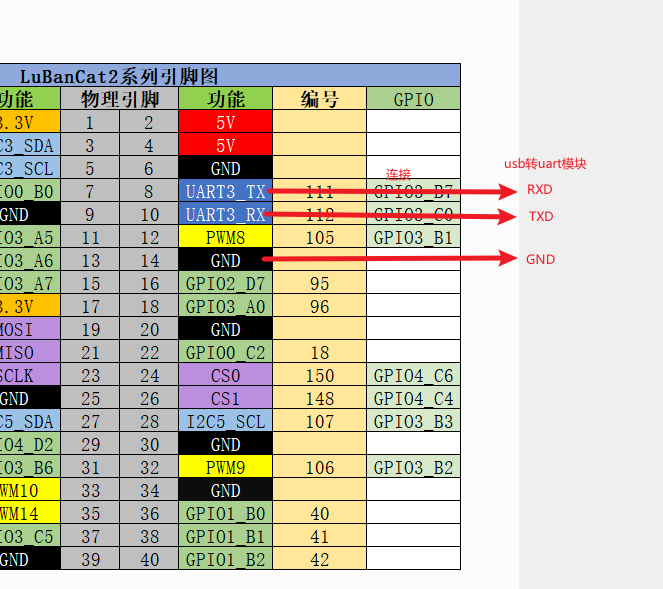663x589 pixels.
Task: Select physical pin 27 cell
Action: pos(90,421)
